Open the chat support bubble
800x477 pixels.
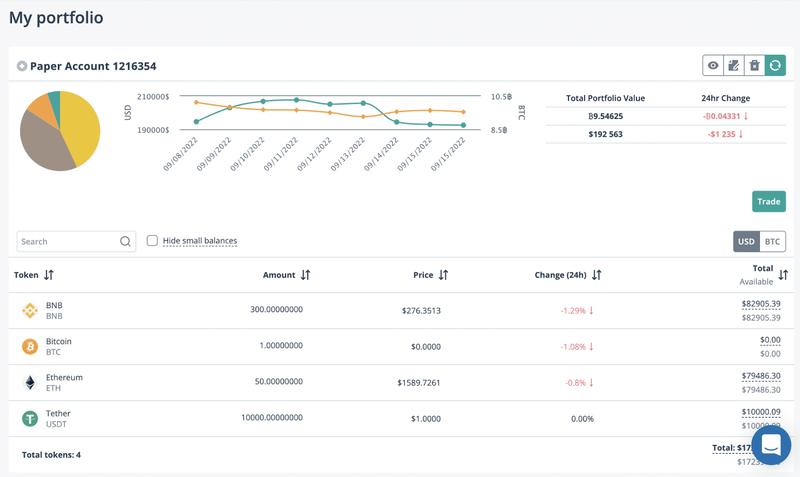pyautogui.click(x=771, y=445)
